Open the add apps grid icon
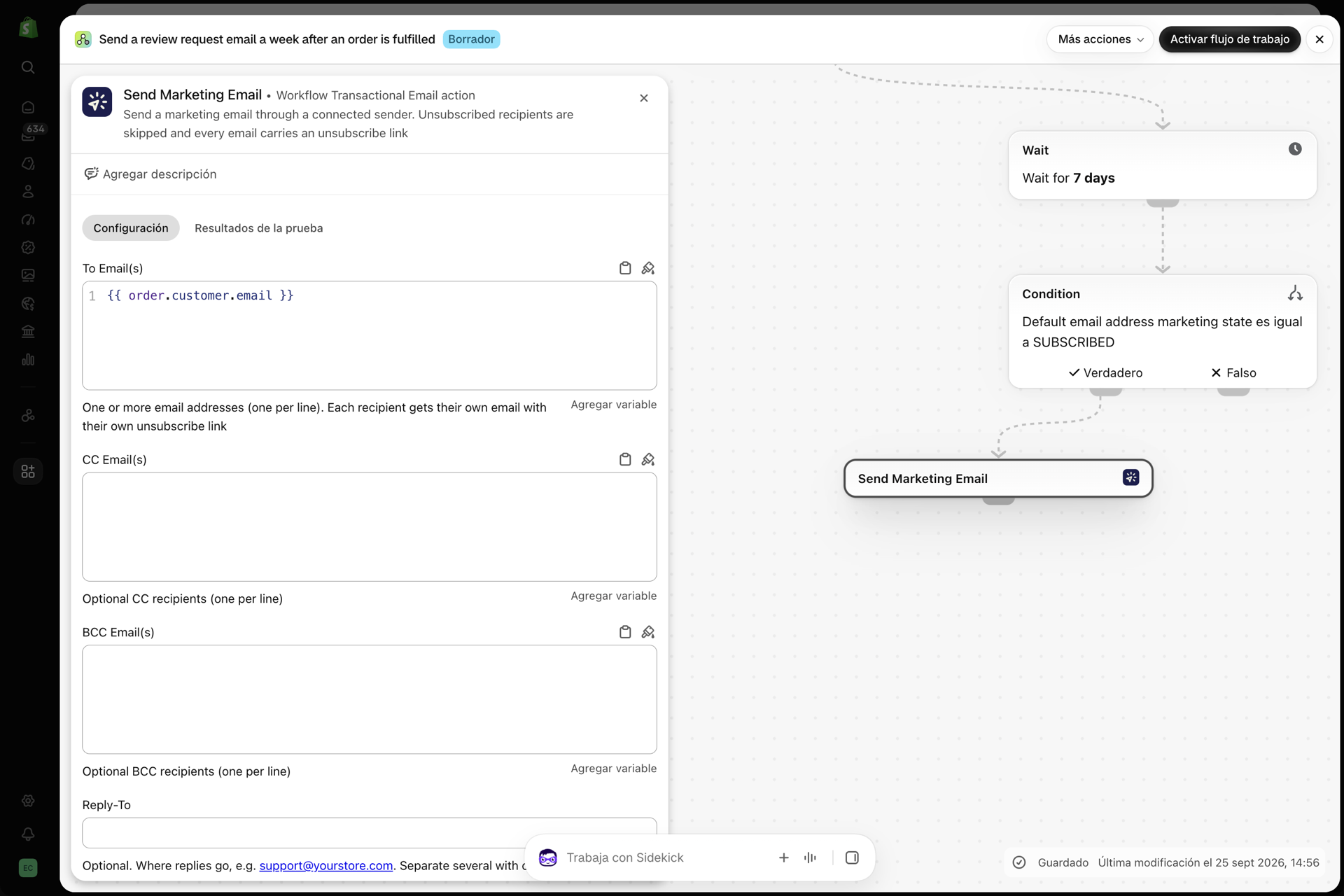The image size is (1344, 896). click(x=28, y=471)
